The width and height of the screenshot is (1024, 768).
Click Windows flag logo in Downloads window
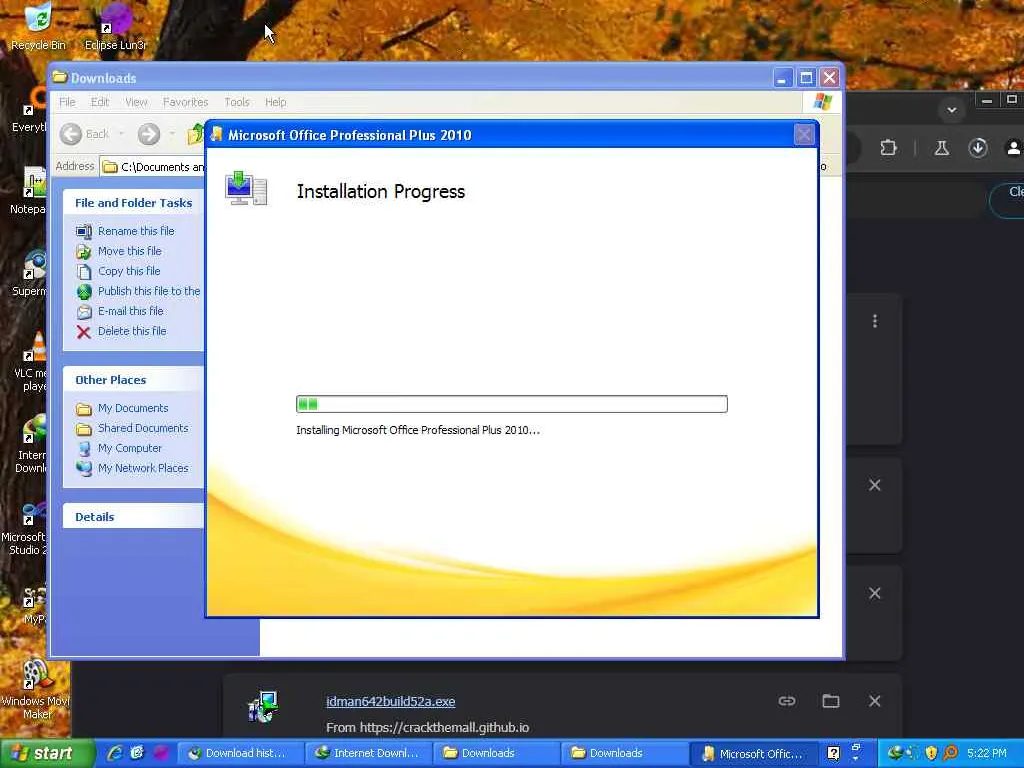822,102
